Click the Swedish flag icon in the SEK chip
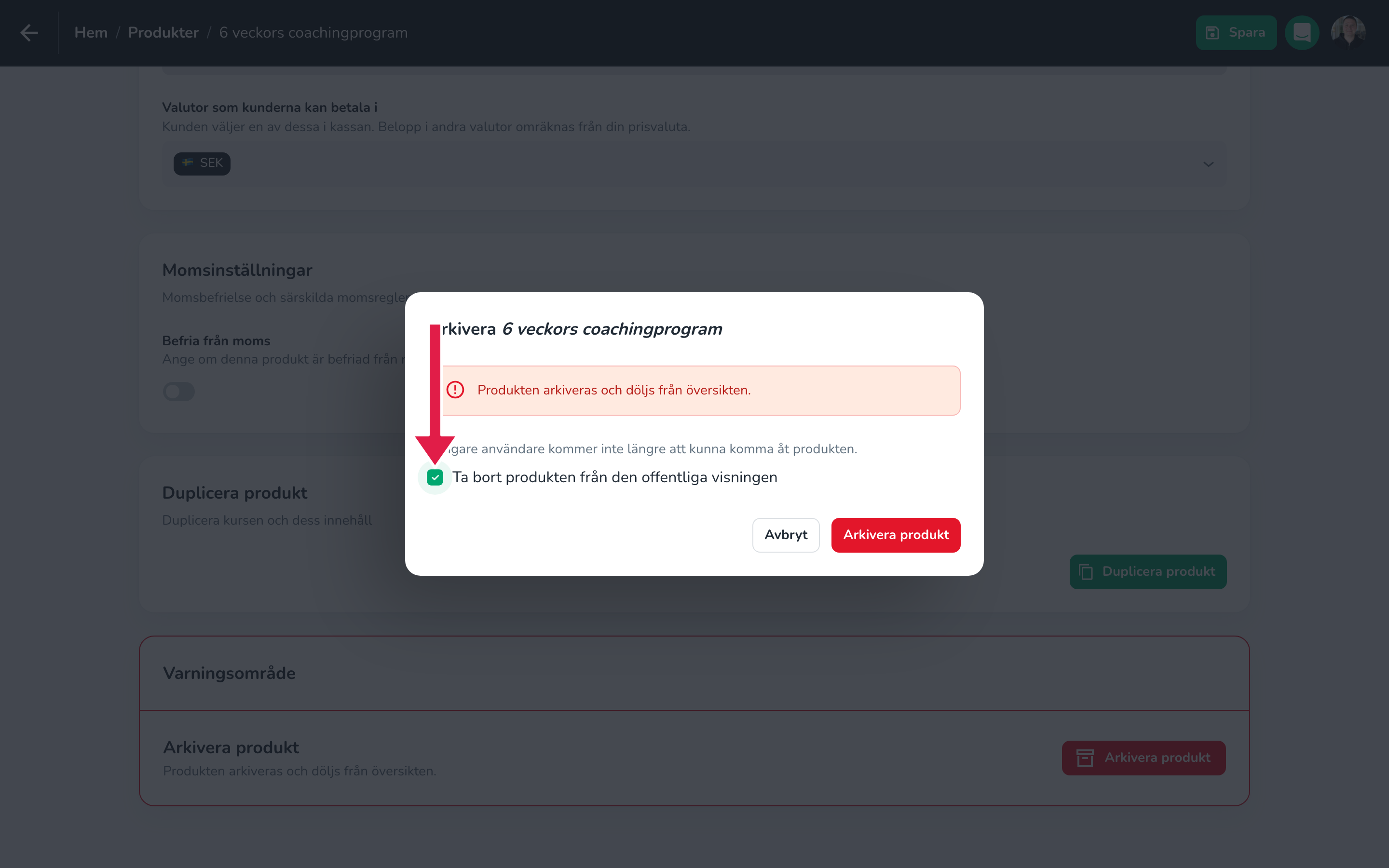This screenshot has width=1389, height=868. point(187,163)
